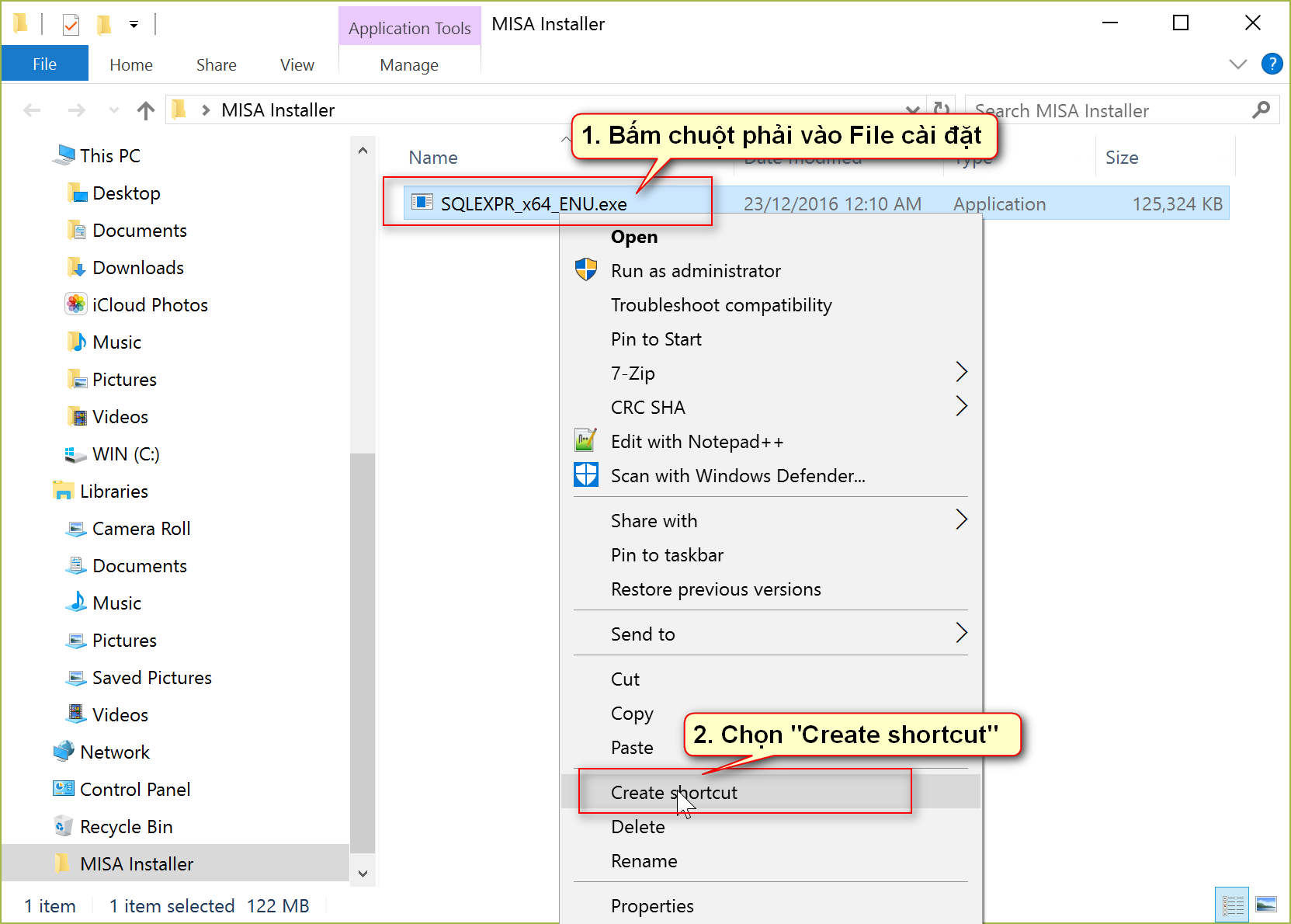Expand the Share with submenu
The height and width of the screenshot is (924, 1291).
click(770, 521)
